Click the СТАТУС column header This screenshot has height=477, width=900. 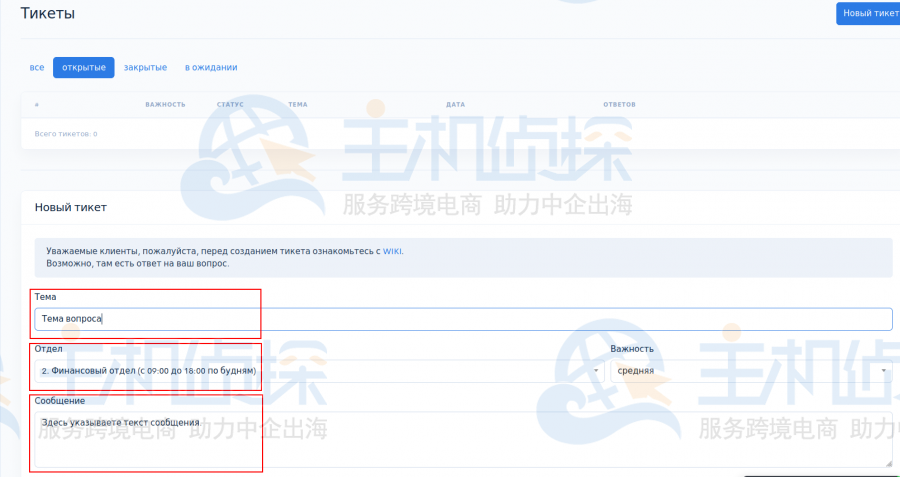tap(230, 104)
